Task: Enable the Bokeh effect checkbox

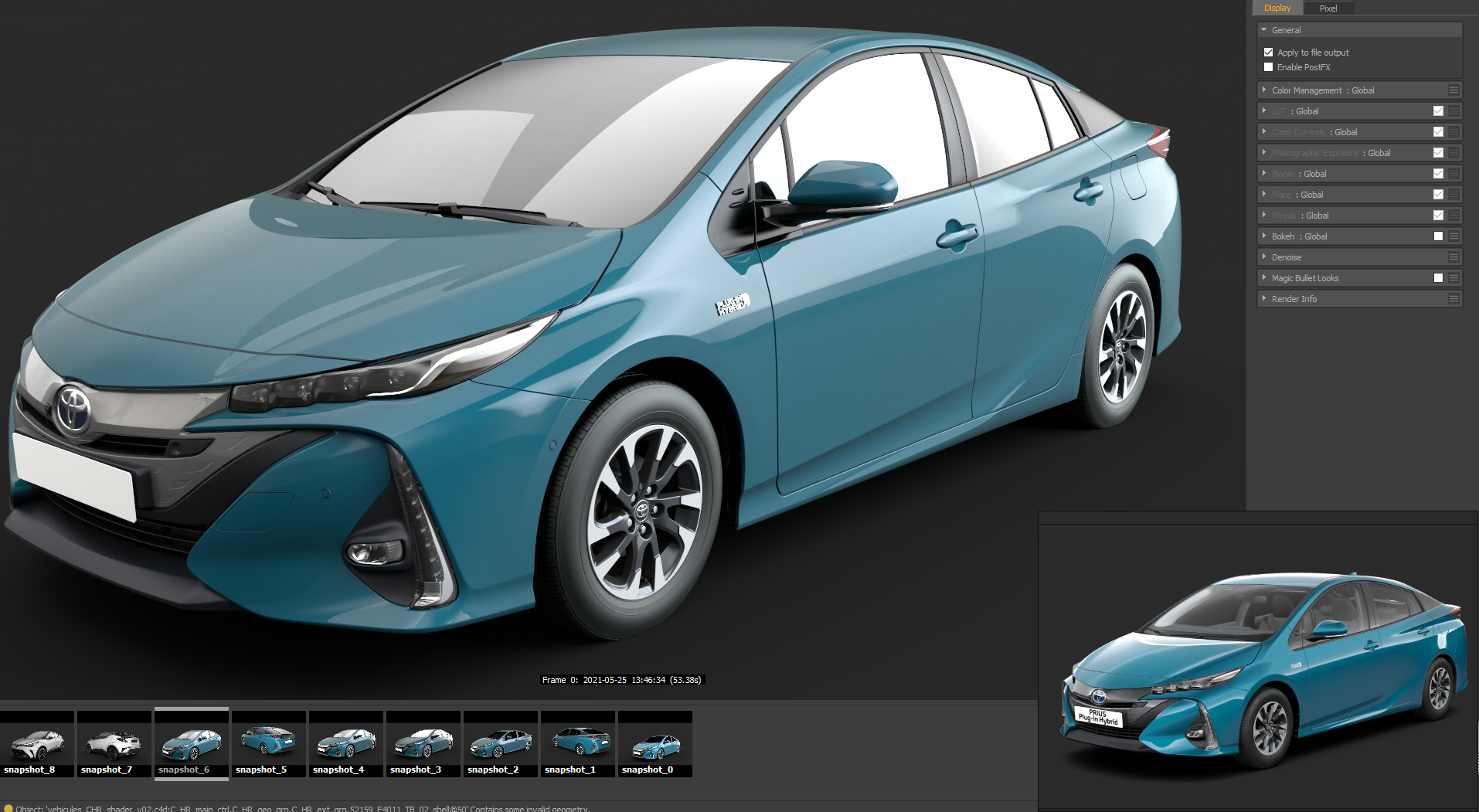Action: pyautogui.click(x=1438, y=236)
